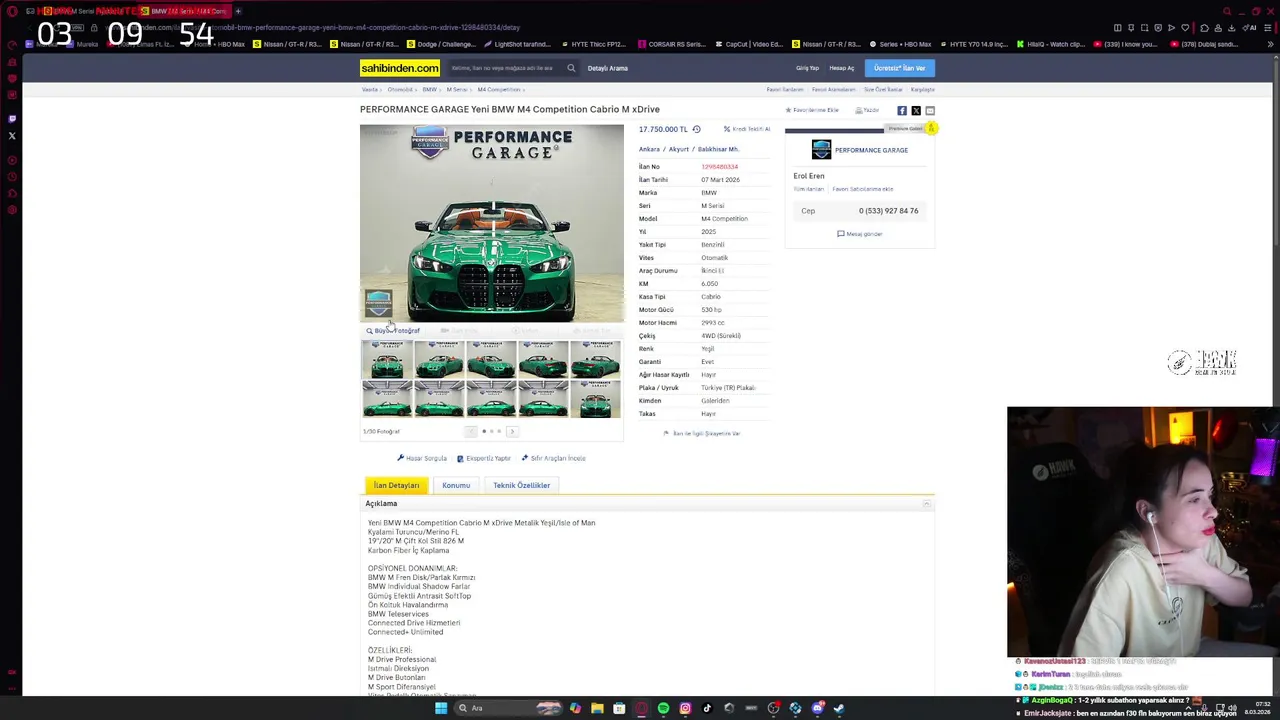Click price history clock icon
Image resolution: width=1280 pixels, height=720 pixels.
click(697, 129)
